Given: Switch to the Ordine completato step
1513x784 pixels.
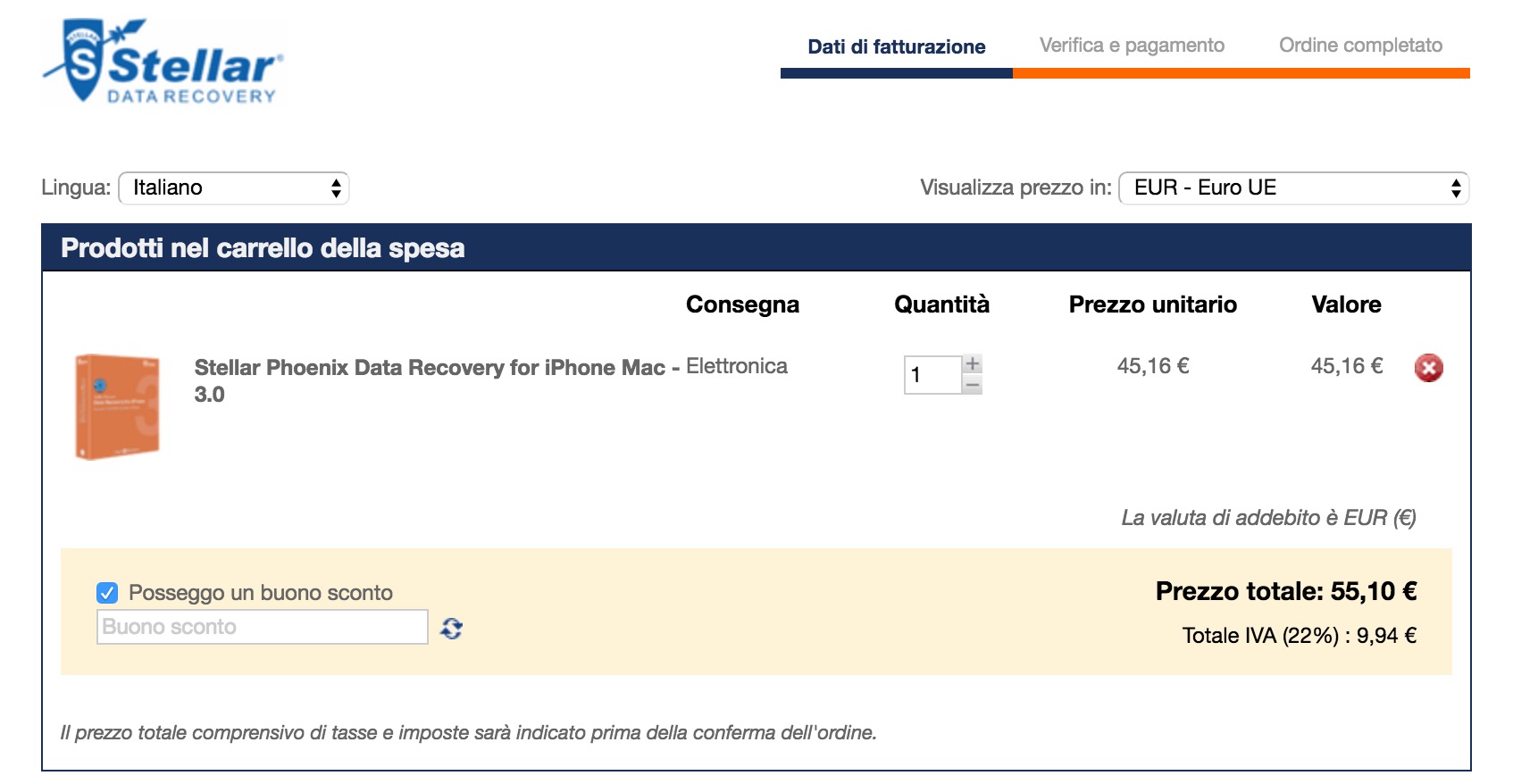Looking at the screenshot, I should [1360, 46].
